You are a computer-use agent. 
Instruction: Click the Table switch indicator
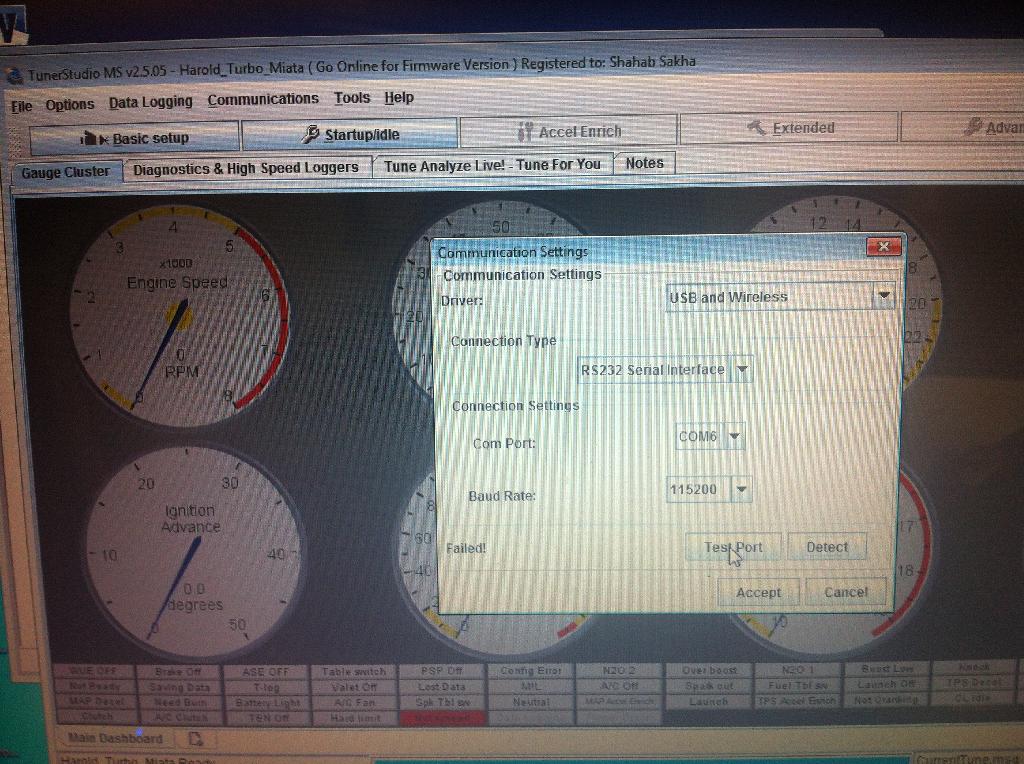pos(354,671)
